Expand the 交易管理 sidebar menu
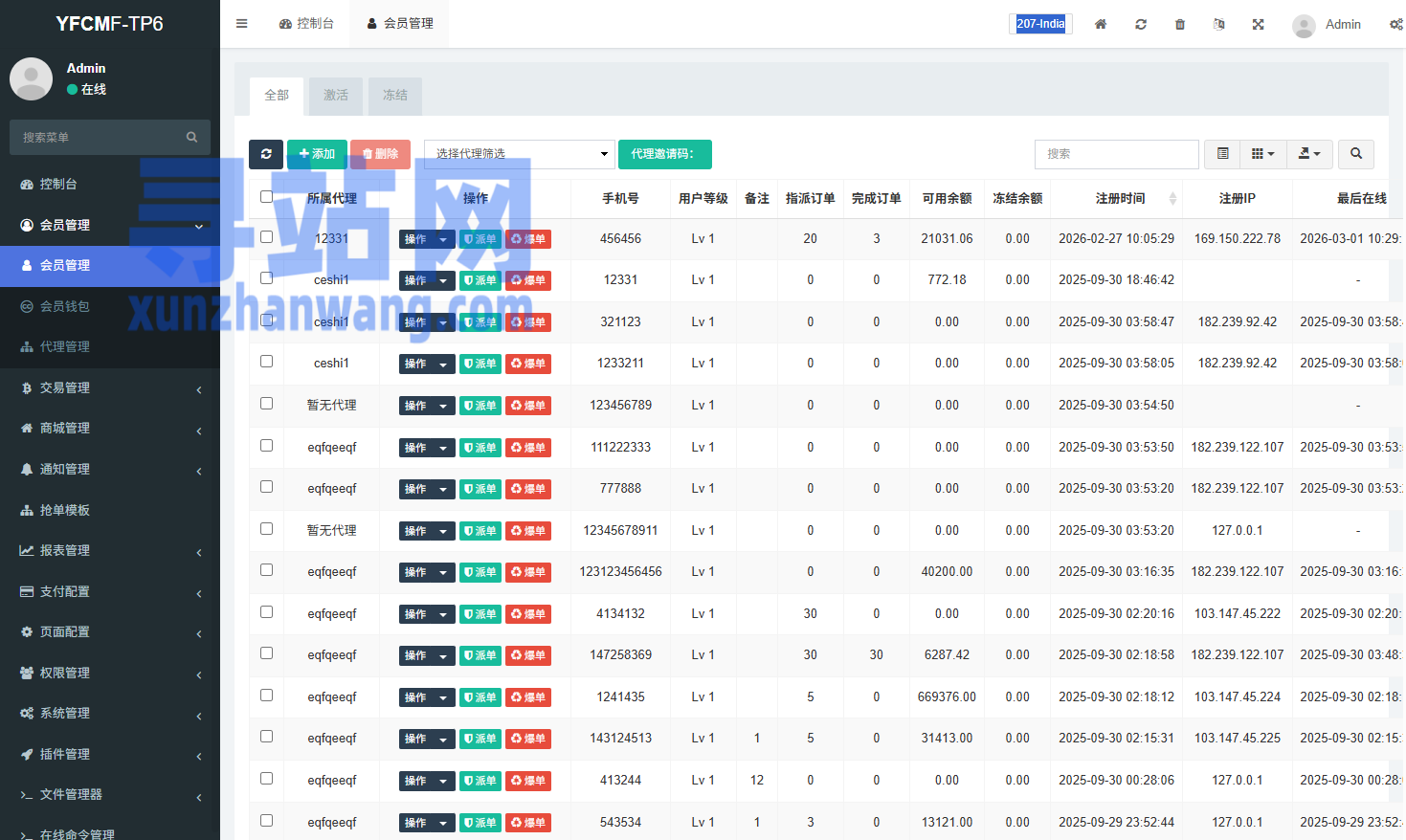 point(110,387)
